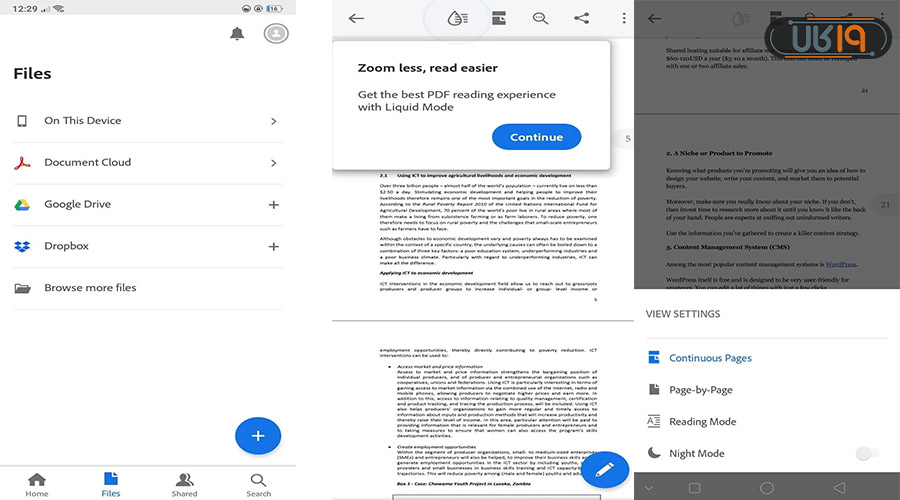Image resolution: width=900 pixels, height=500 pixels.
Task: Open the three-dot overflow menu
Action: point(623,18)
